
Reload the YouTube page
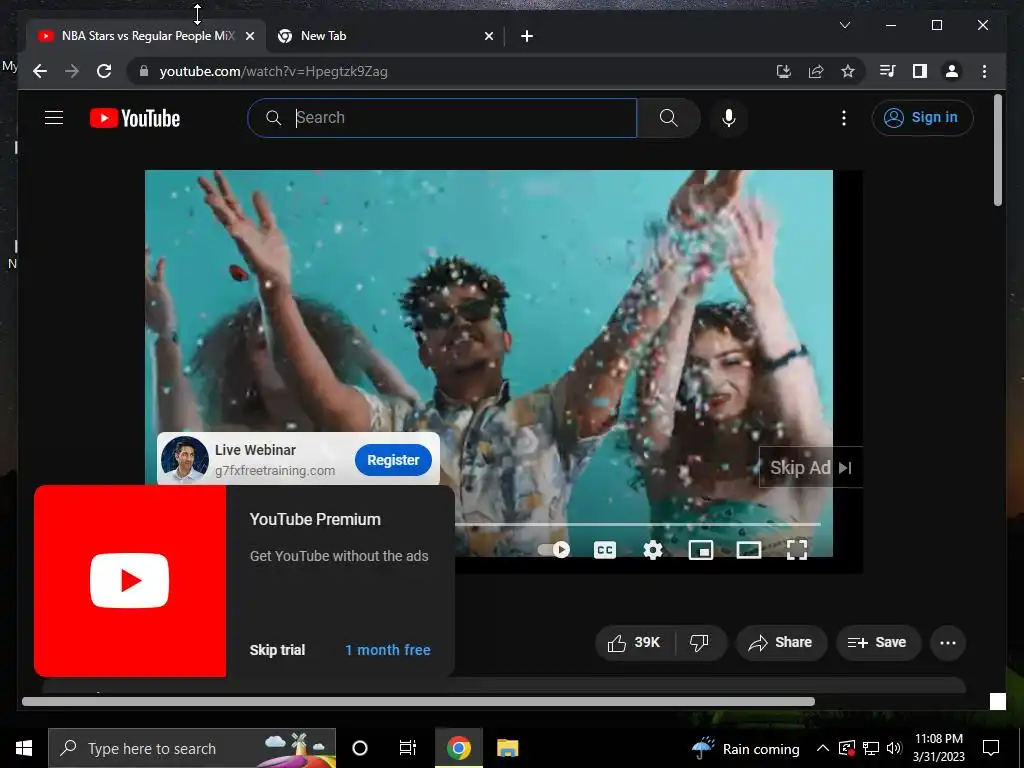pyautogui.click(x=104, y=71)
